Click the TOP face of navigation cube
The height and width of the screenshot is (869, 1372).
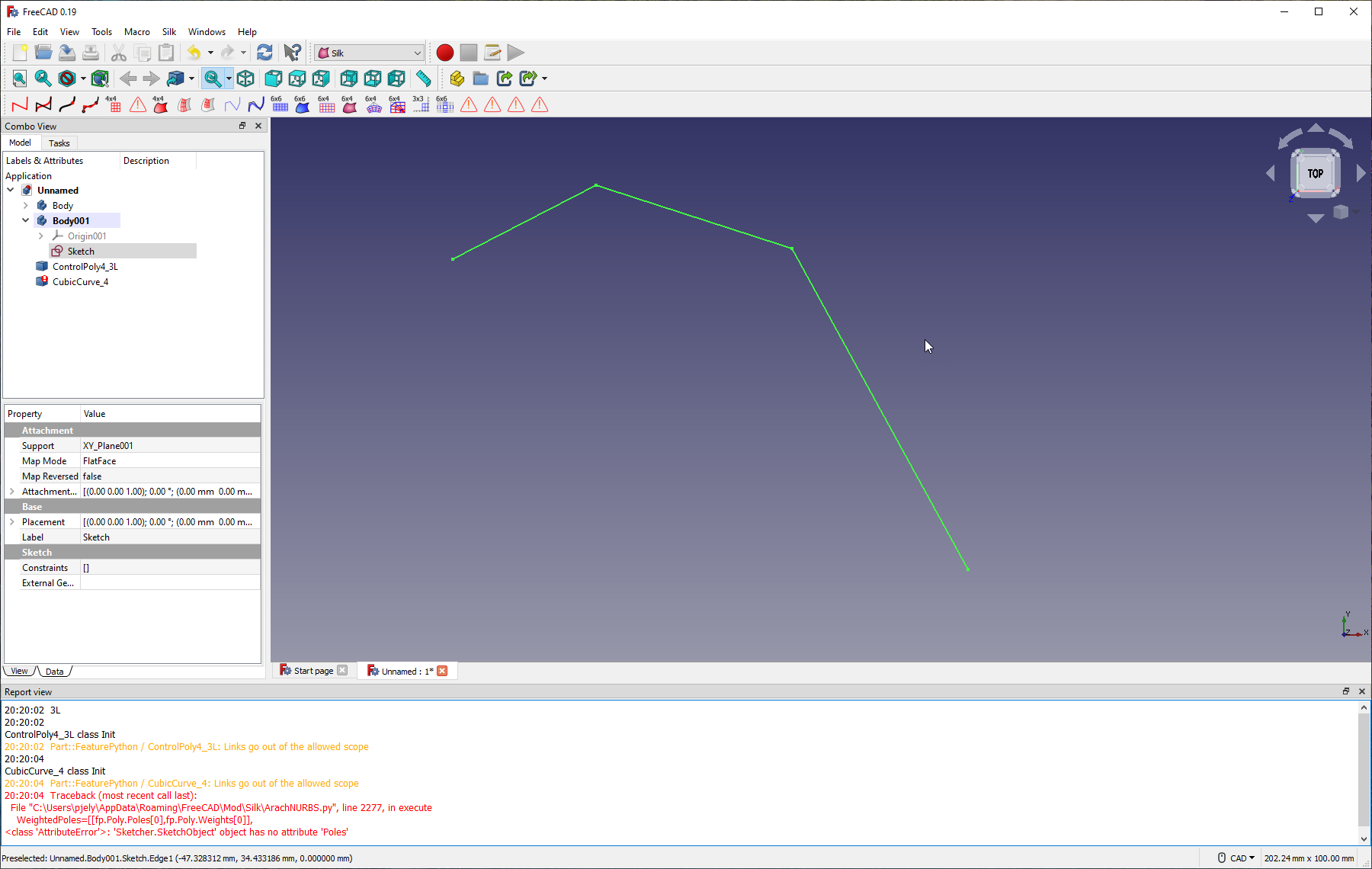[1316, 173]
